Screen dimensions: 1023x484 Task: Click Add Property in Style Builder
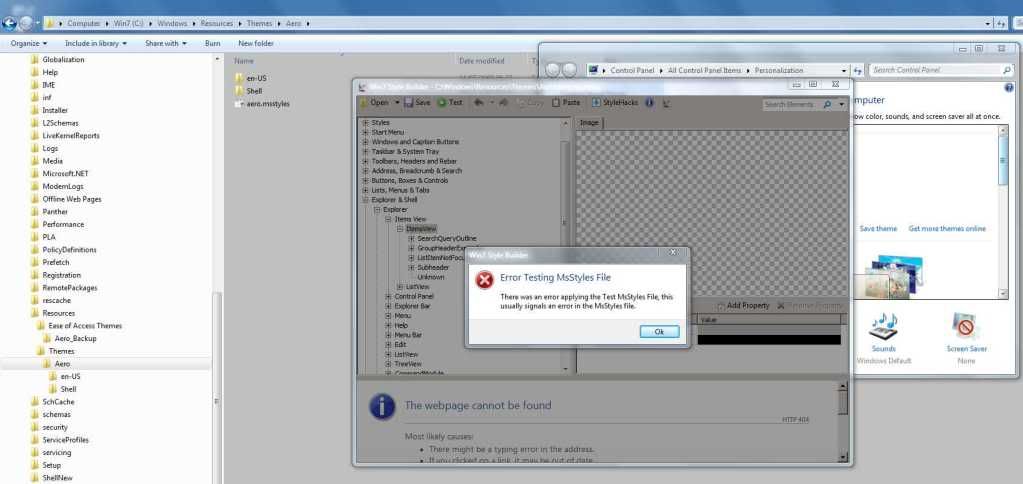pyautogui.click(x=742, y=305)
